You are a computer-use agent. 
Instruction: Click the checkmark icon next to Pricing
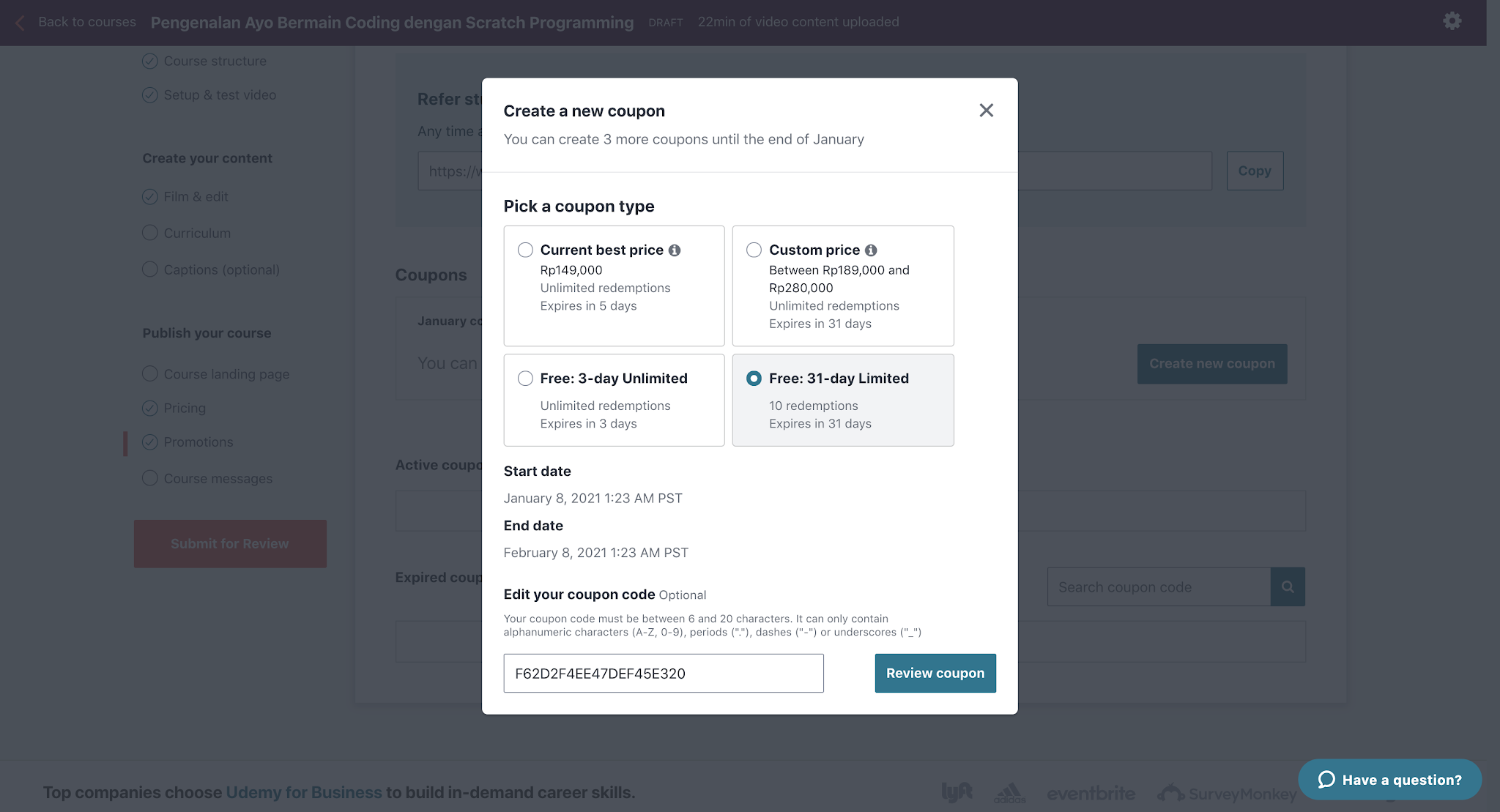pyautogui.click(x=150, y=408)
